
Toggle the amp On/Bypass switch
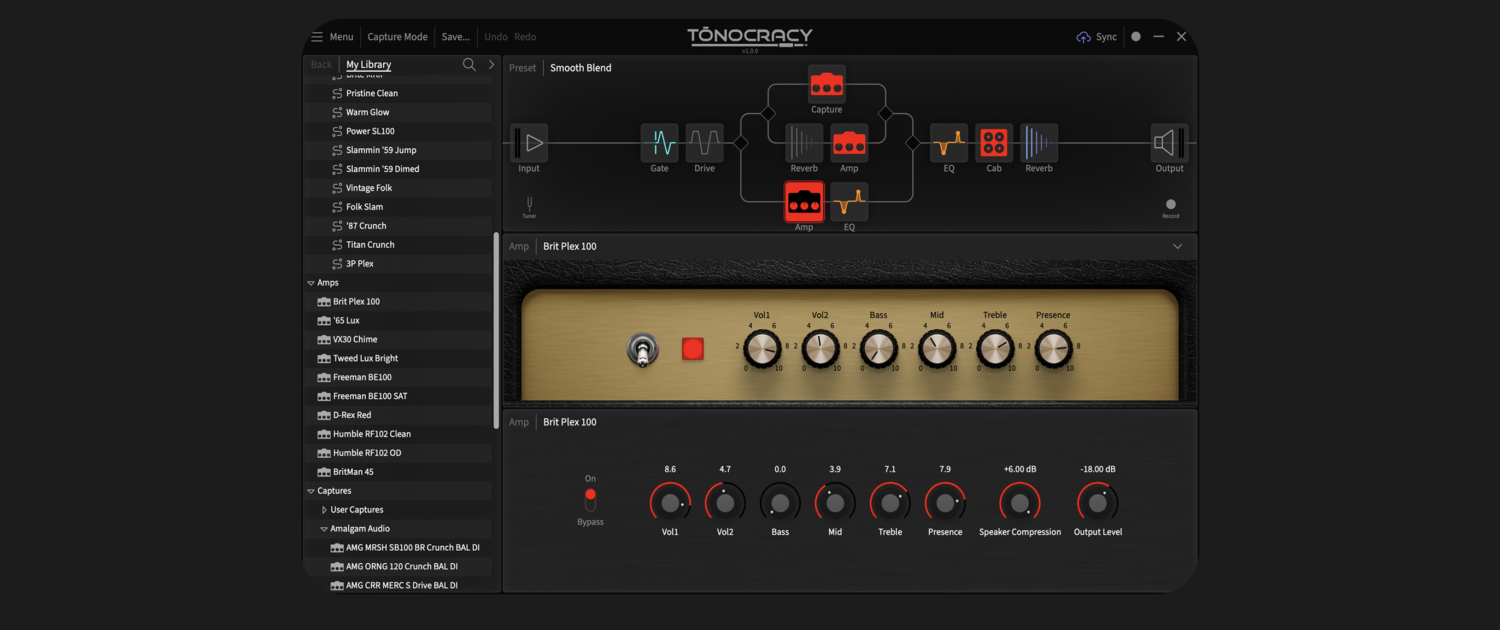coord(590,499)
